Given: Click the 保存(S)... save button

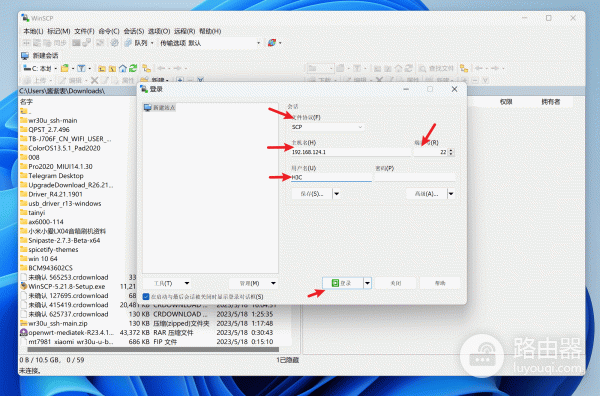Looking at the screenshot, I should point(312,194).
